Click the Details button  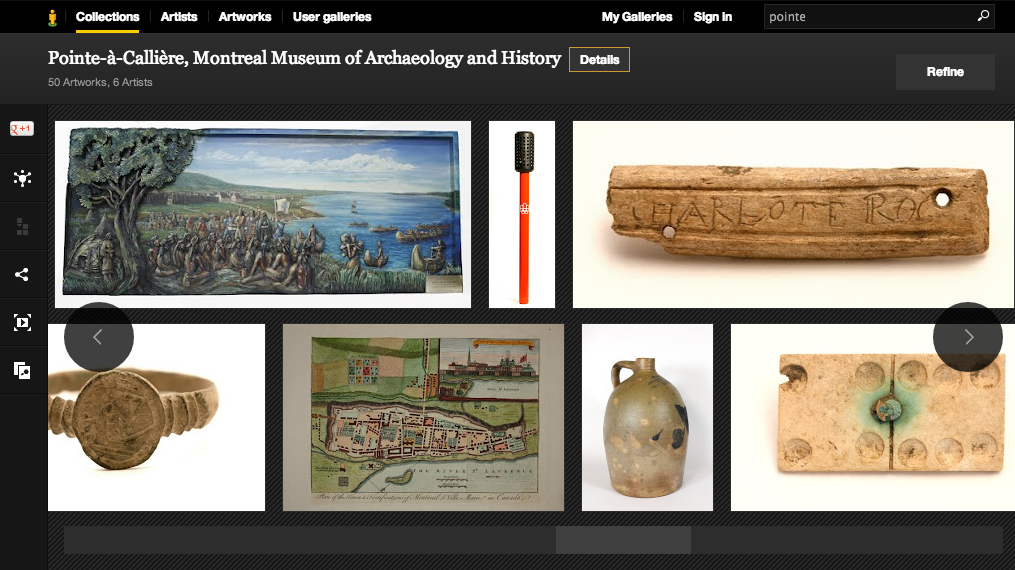[599, 60]
